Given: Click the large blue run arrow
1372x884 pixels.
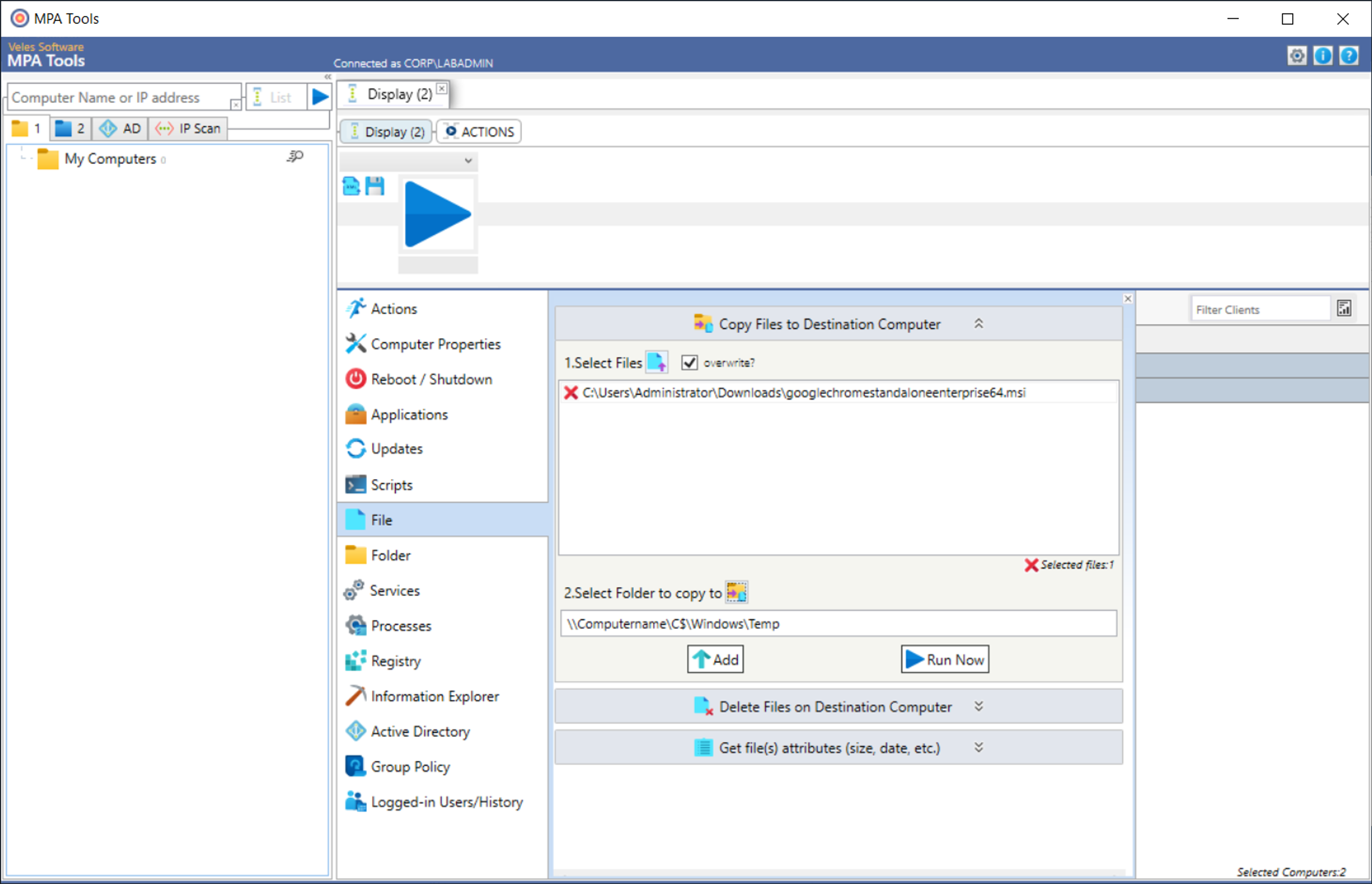Looking at the screenshot, I should tap(437, 215).
